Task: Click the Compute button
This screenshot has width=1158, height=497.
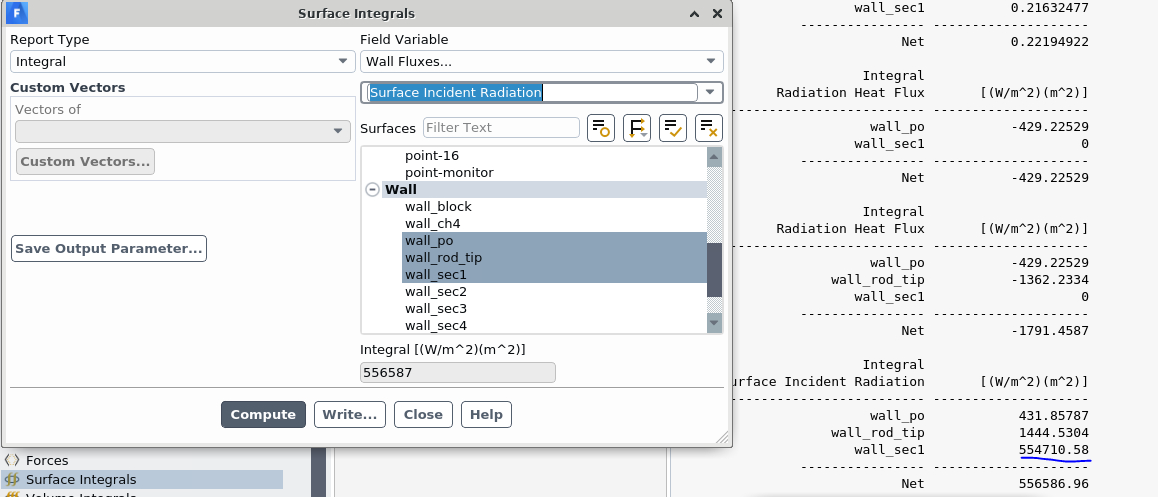Action: click(263, 415)
